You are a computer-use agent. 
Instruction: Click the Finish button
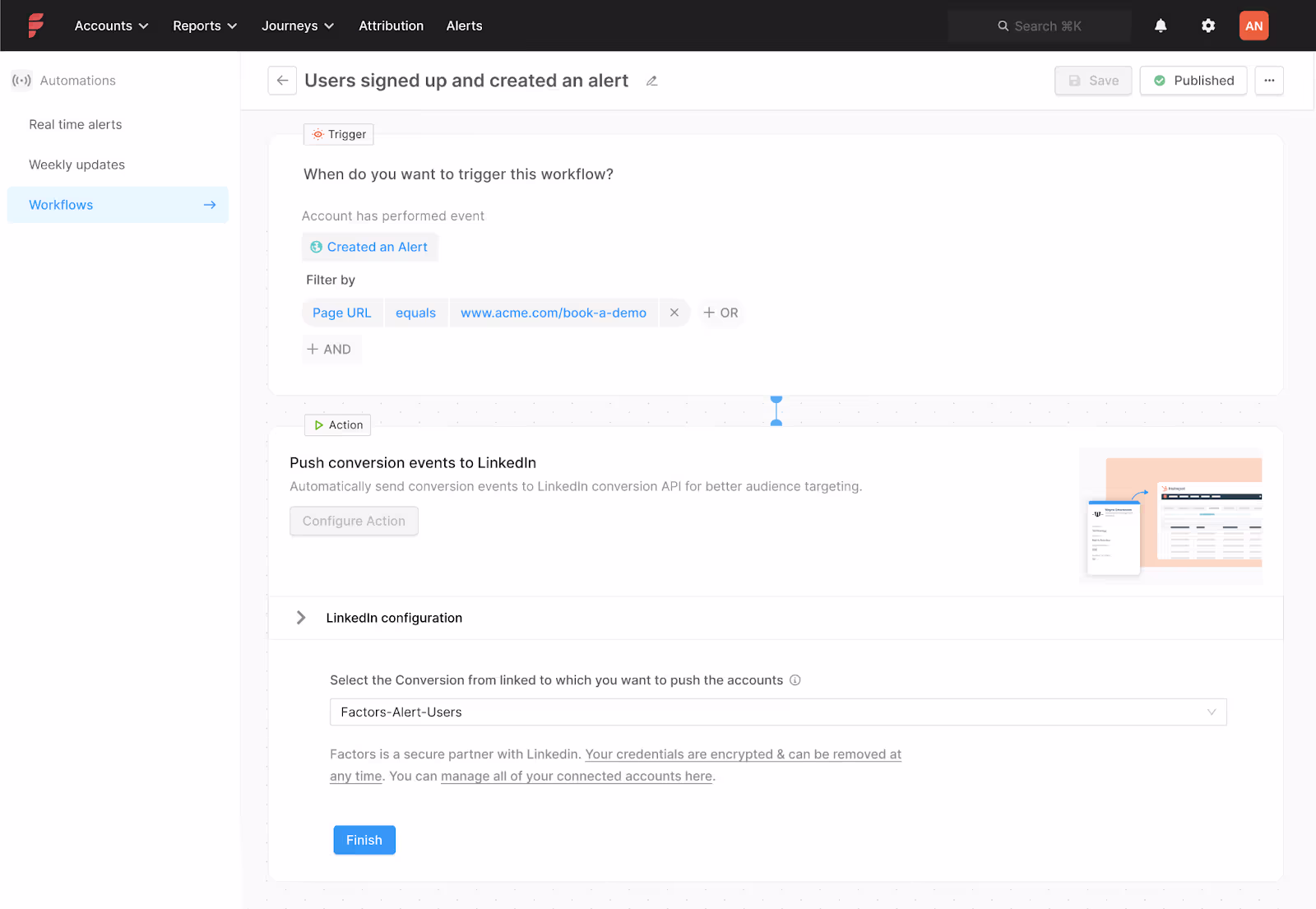click(x=364, y=840)
